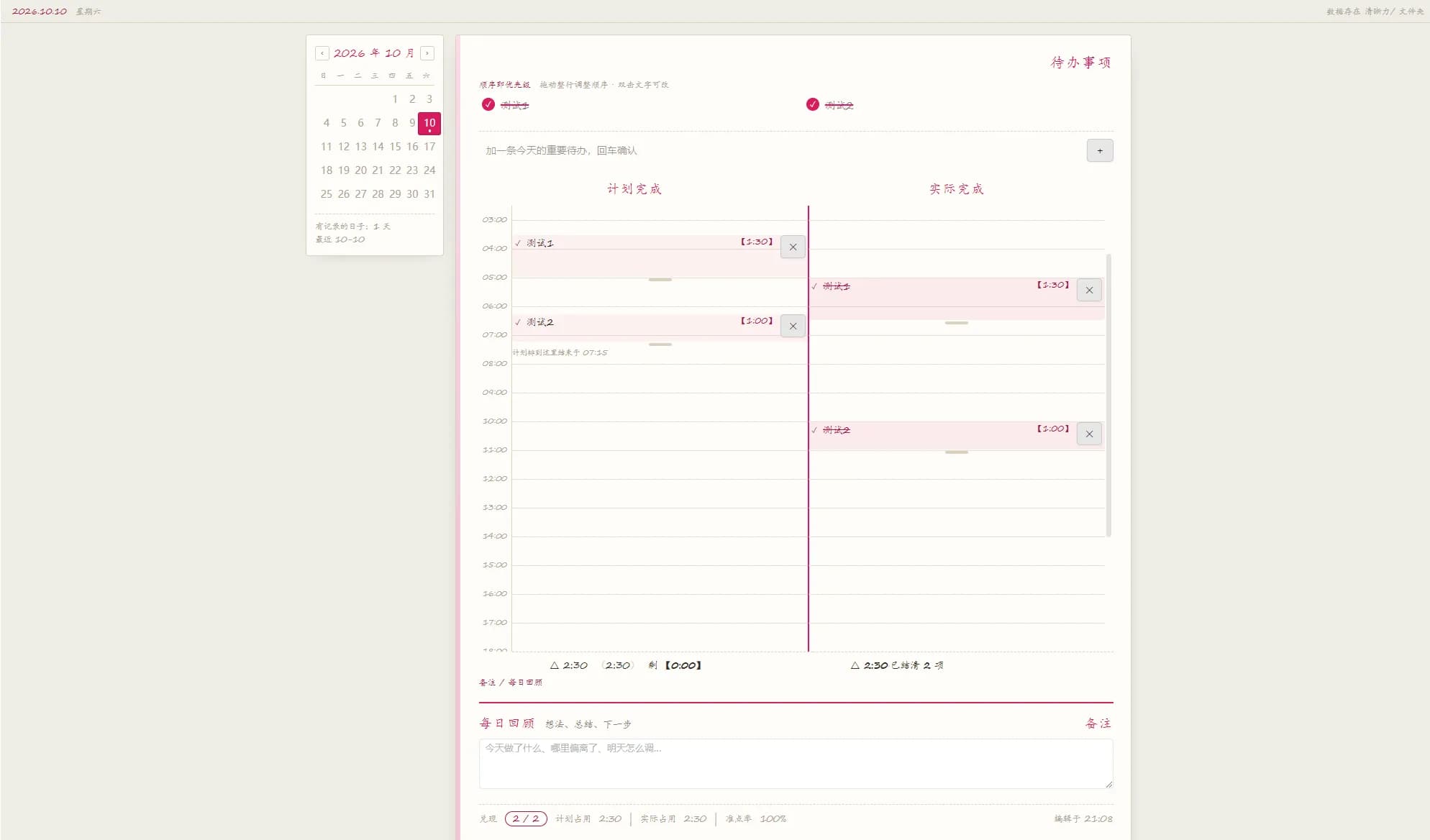Select October 4 in the calendar

327,123
